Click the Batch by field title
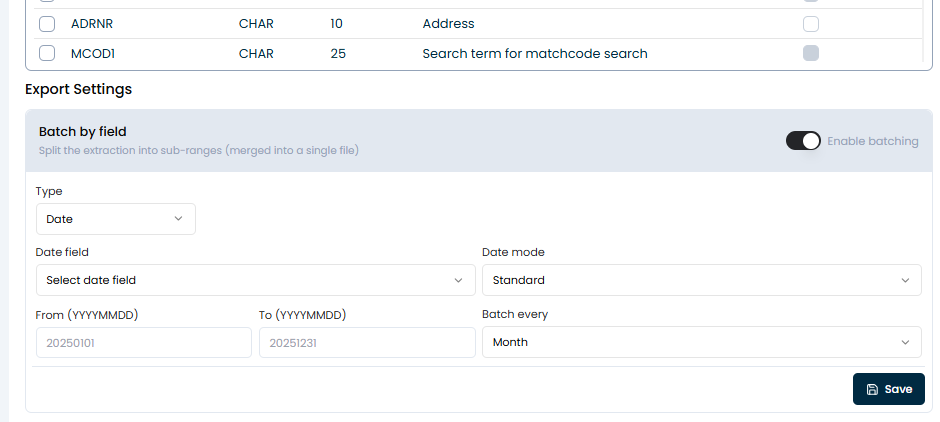The height and width of the screenshot is (422, 940). pos(83,132)
